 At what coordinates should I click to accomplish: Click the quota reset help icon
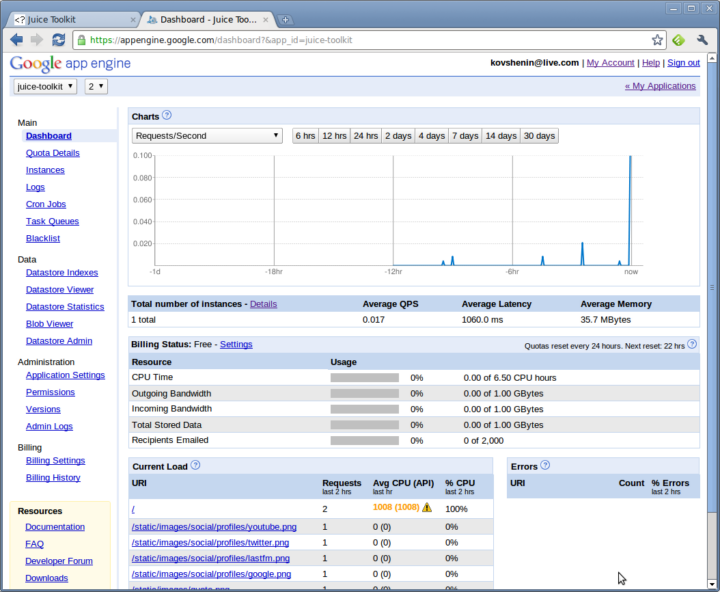[x=692, y=344]
